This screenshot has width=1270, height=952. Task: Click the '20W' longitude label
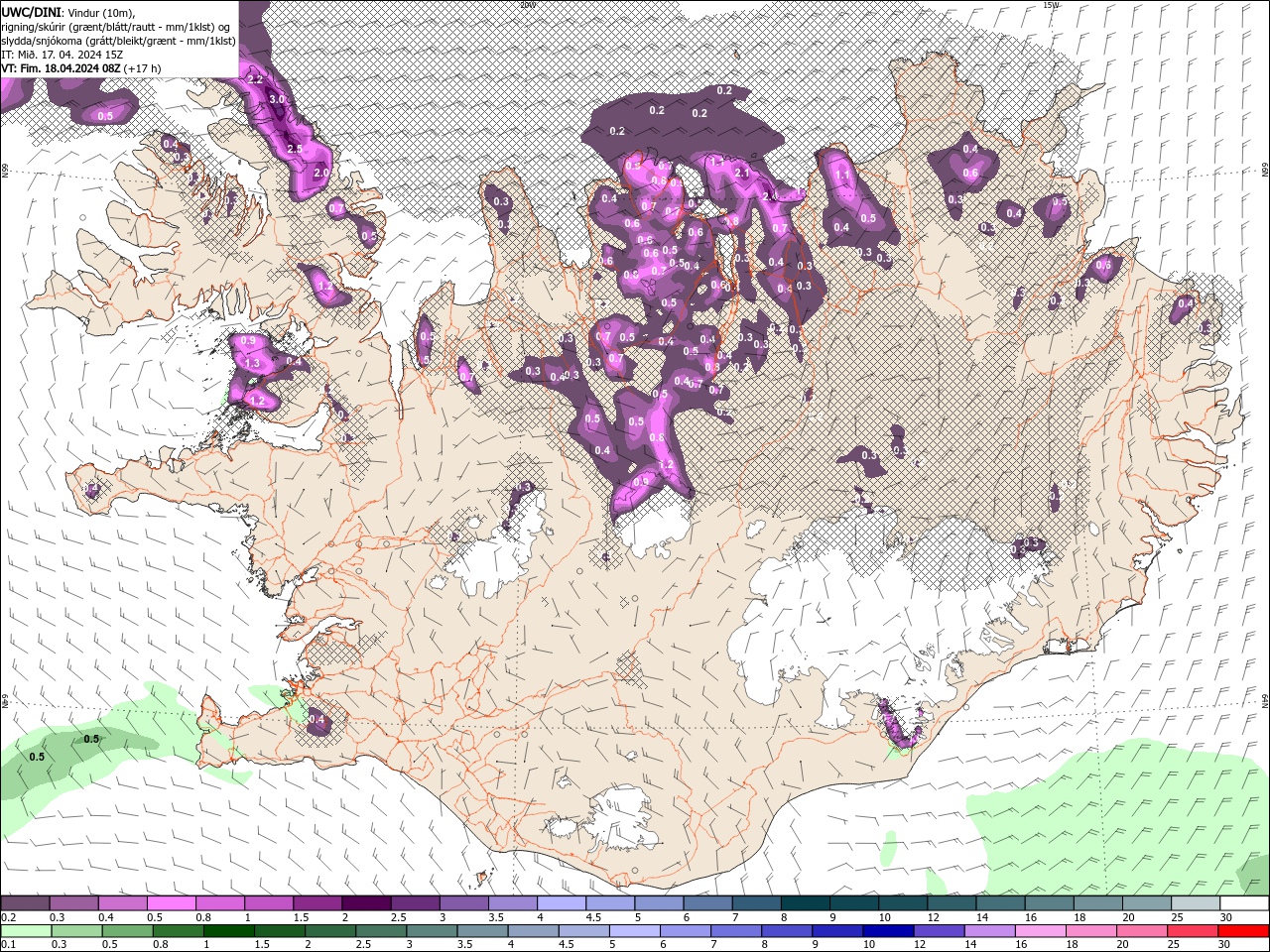point(528,5)
